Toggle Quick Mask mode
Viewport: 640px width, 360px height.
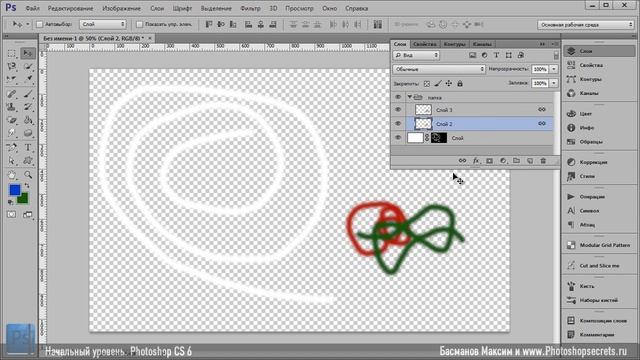coord(11,214)
